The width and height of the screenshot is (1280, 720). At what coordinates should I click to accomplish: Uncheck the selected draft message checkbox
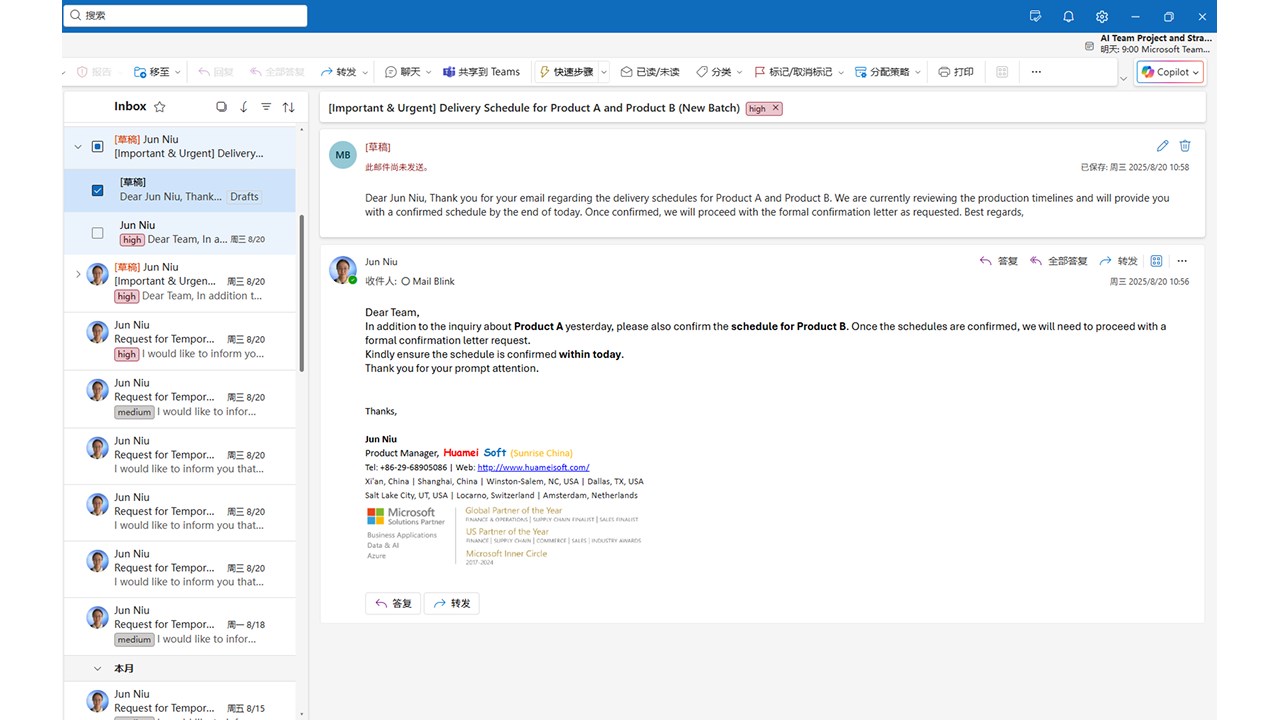[x=97, y=190]
